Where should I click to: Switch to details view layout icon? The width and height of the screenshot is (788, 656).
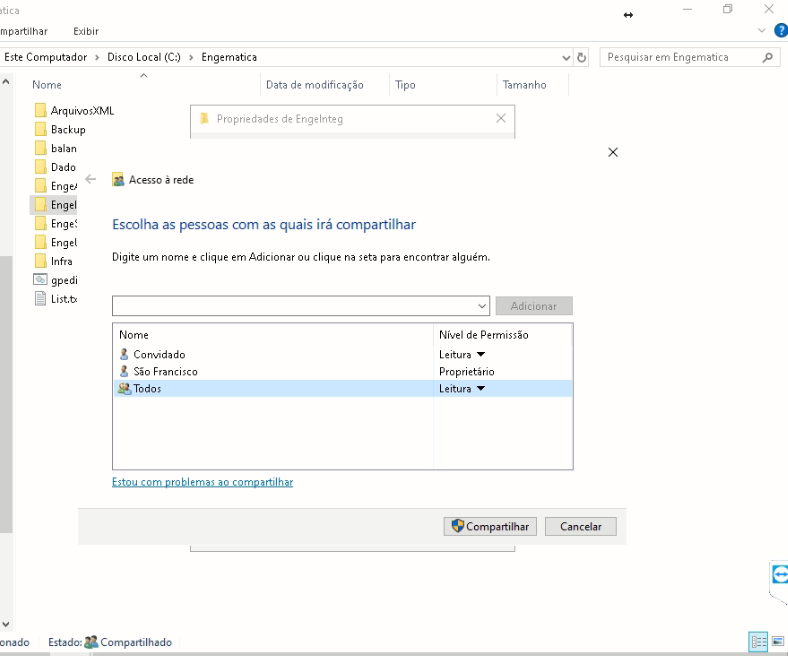coord(758,642)
